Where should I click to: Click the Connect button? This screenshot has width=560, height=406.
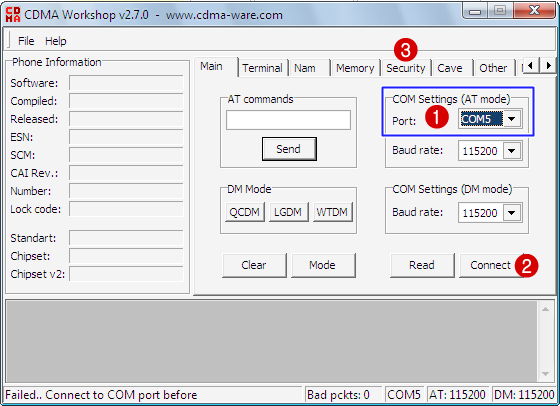point(491,265)
